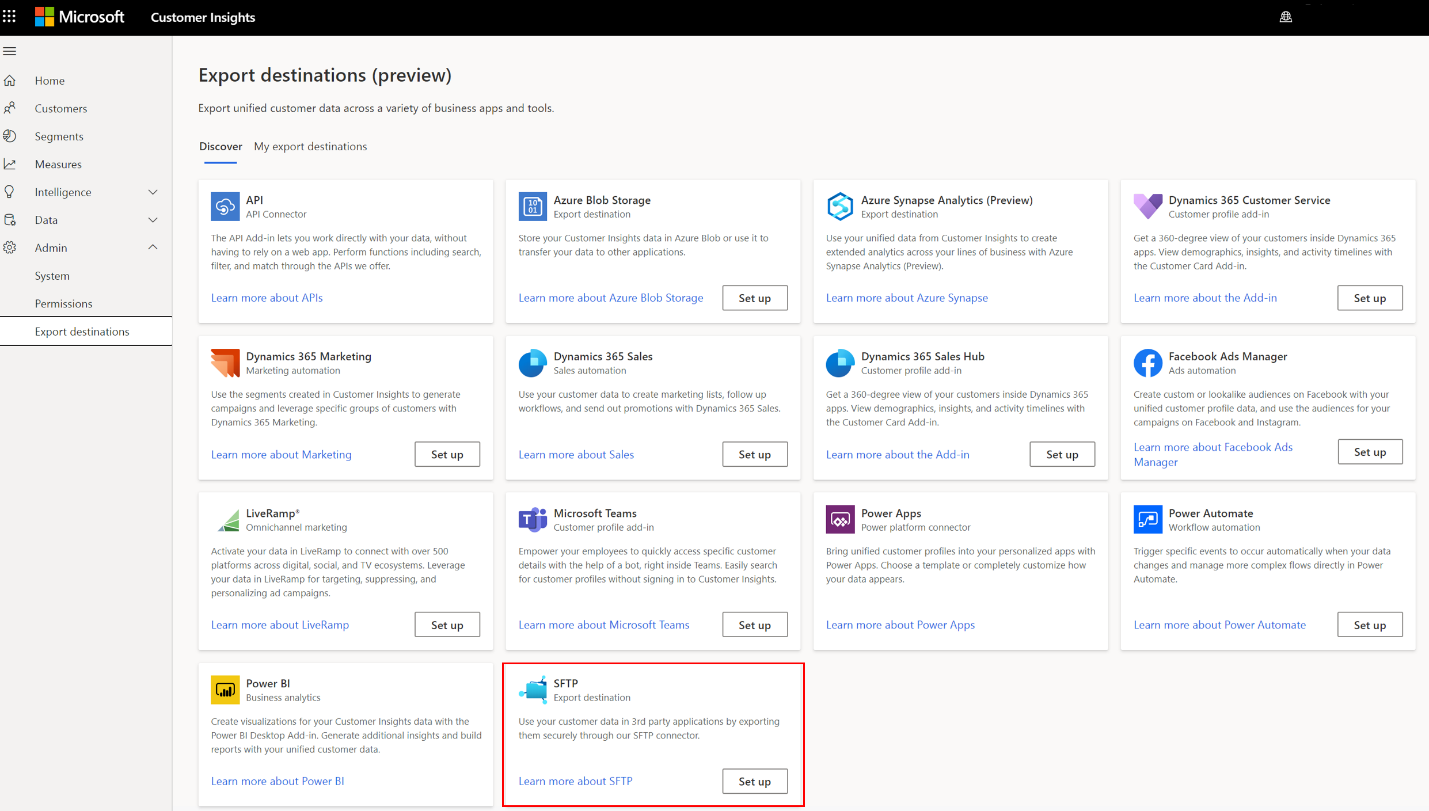Open Measures in sidebar
The width and height of the screenshot is (1429, 811).
(x=58, y=164)
